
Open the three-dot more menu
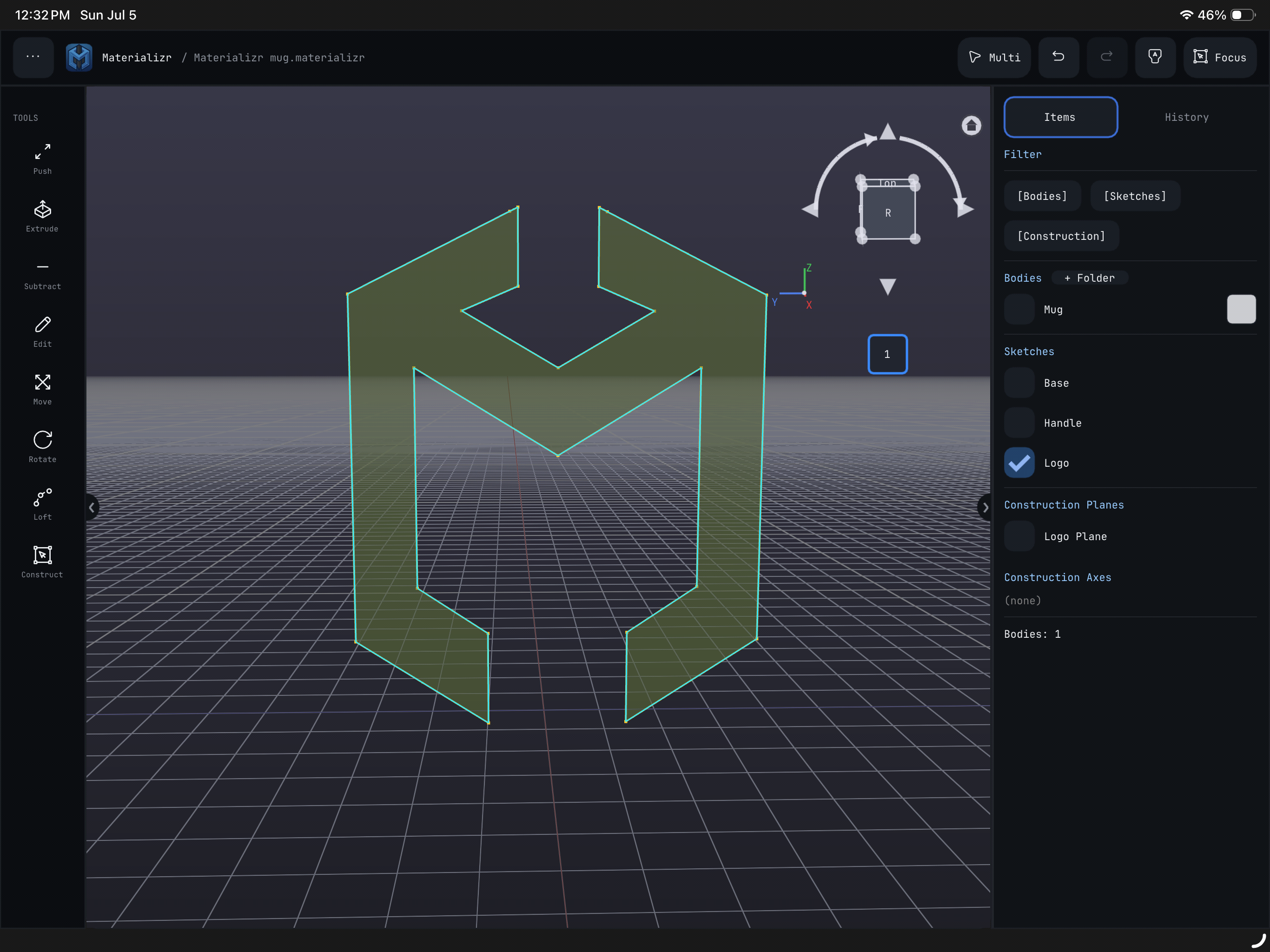pos(33,57)
